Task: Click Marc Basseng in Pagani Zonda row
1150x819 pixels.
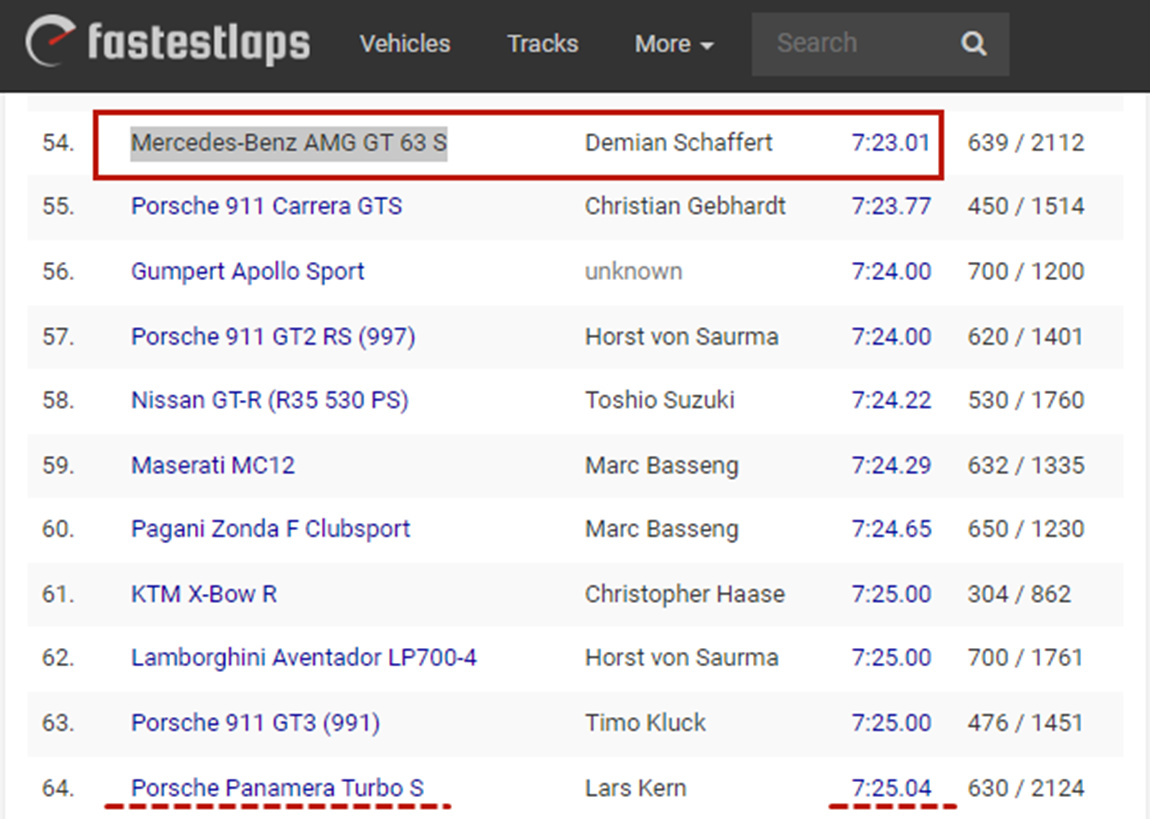Action: (662, 529)
